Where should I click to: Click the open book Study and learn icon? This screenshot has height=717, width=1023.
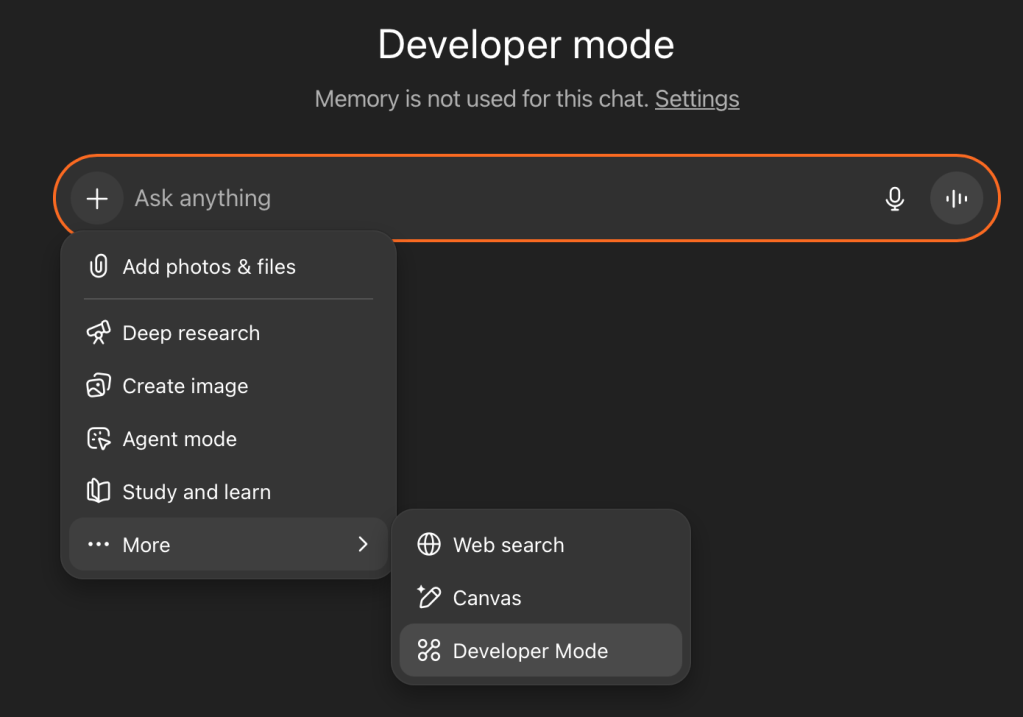pyautogui.click(x=98, y=492)
